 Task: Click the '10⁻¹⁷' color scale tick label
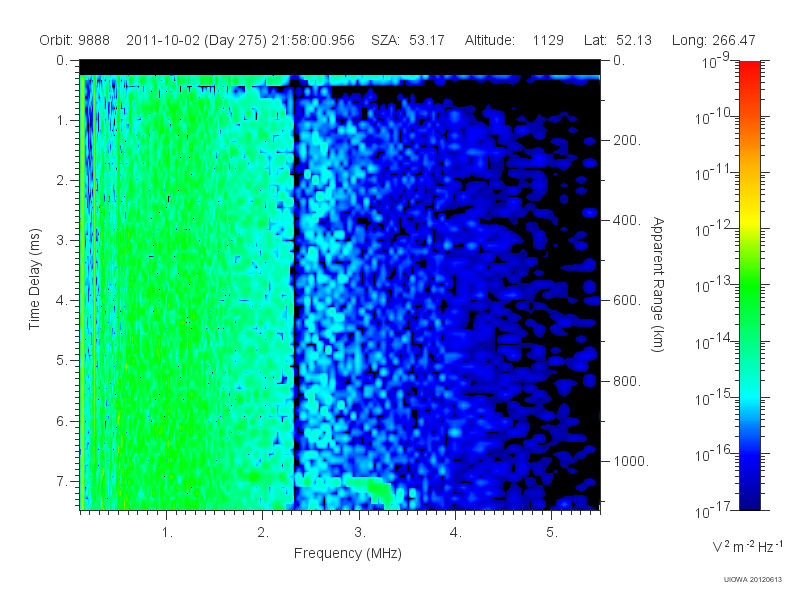pos(713,510)
